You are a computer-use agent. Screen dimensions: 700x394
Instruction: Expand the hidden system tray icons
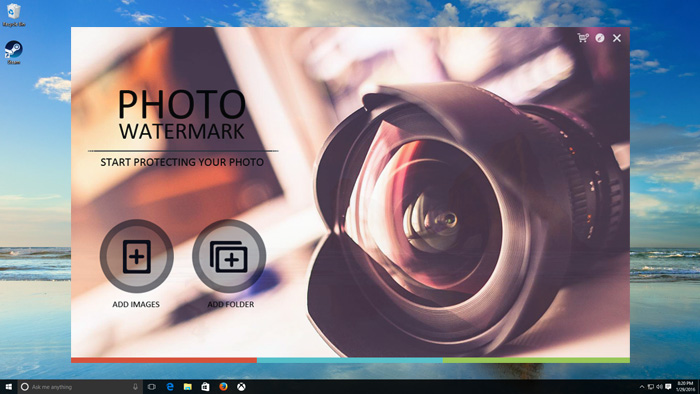(x=642, y=387)
